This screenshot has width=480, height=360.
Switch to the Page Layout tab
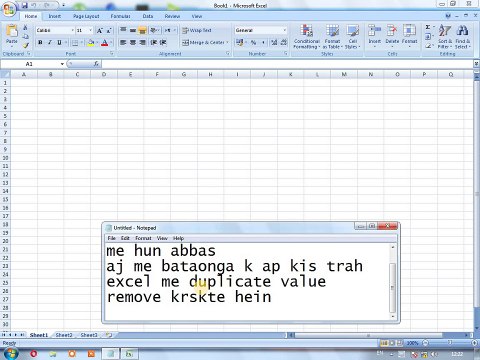(86, 16)
